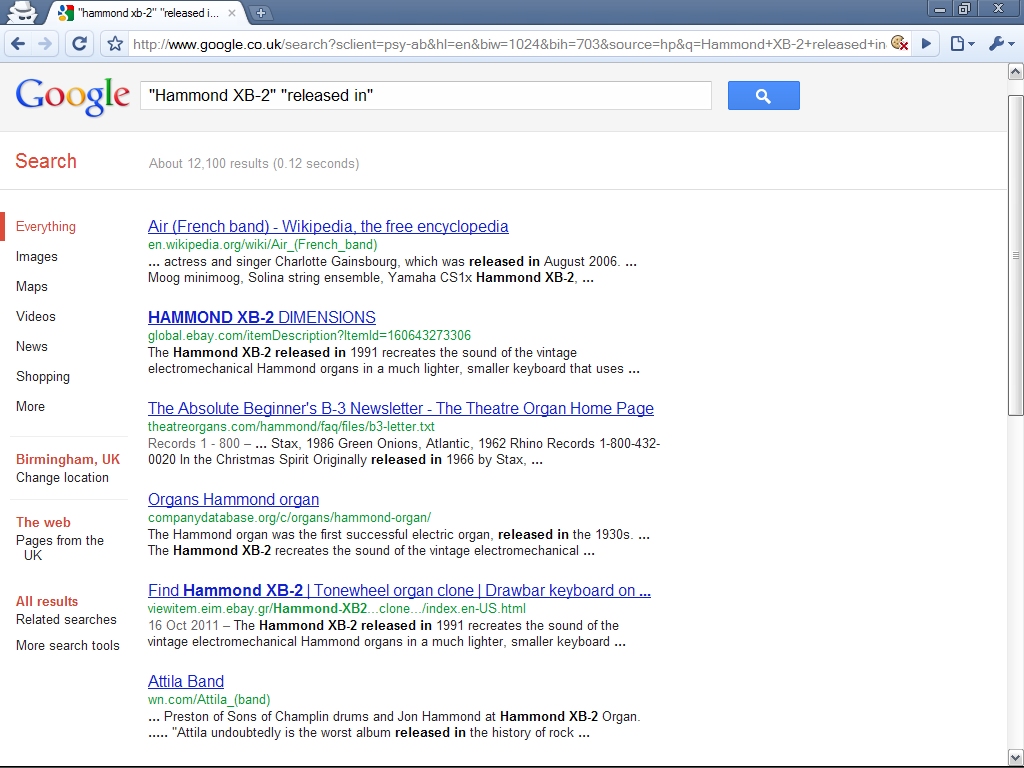The image size is (1024, 768).
Task: Switch to Shopping results
Action: (x=42, y=377)
